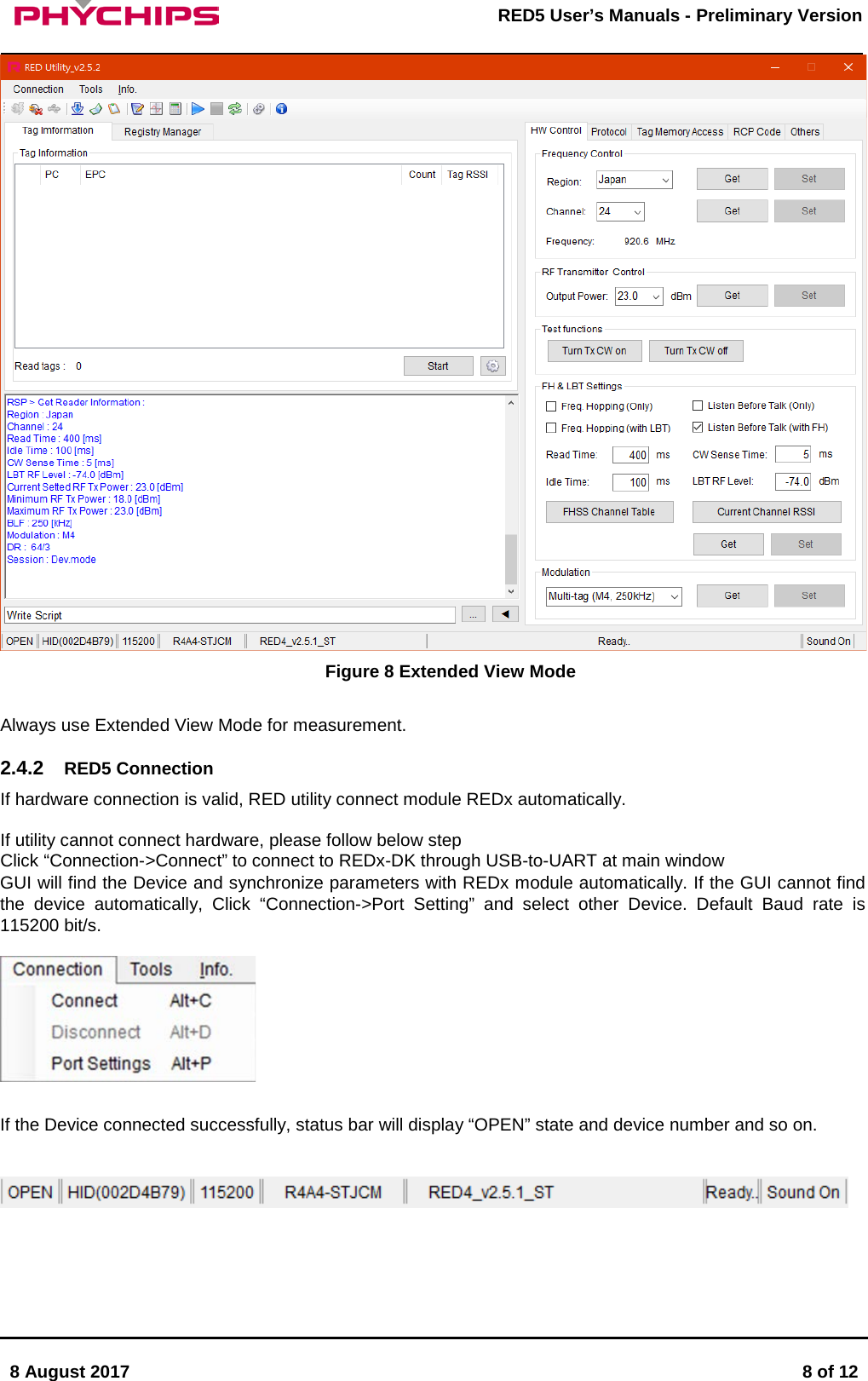868x1381 pixels.
Task: Click the blue play arrow toolbar icon
Action: [198, 108]
